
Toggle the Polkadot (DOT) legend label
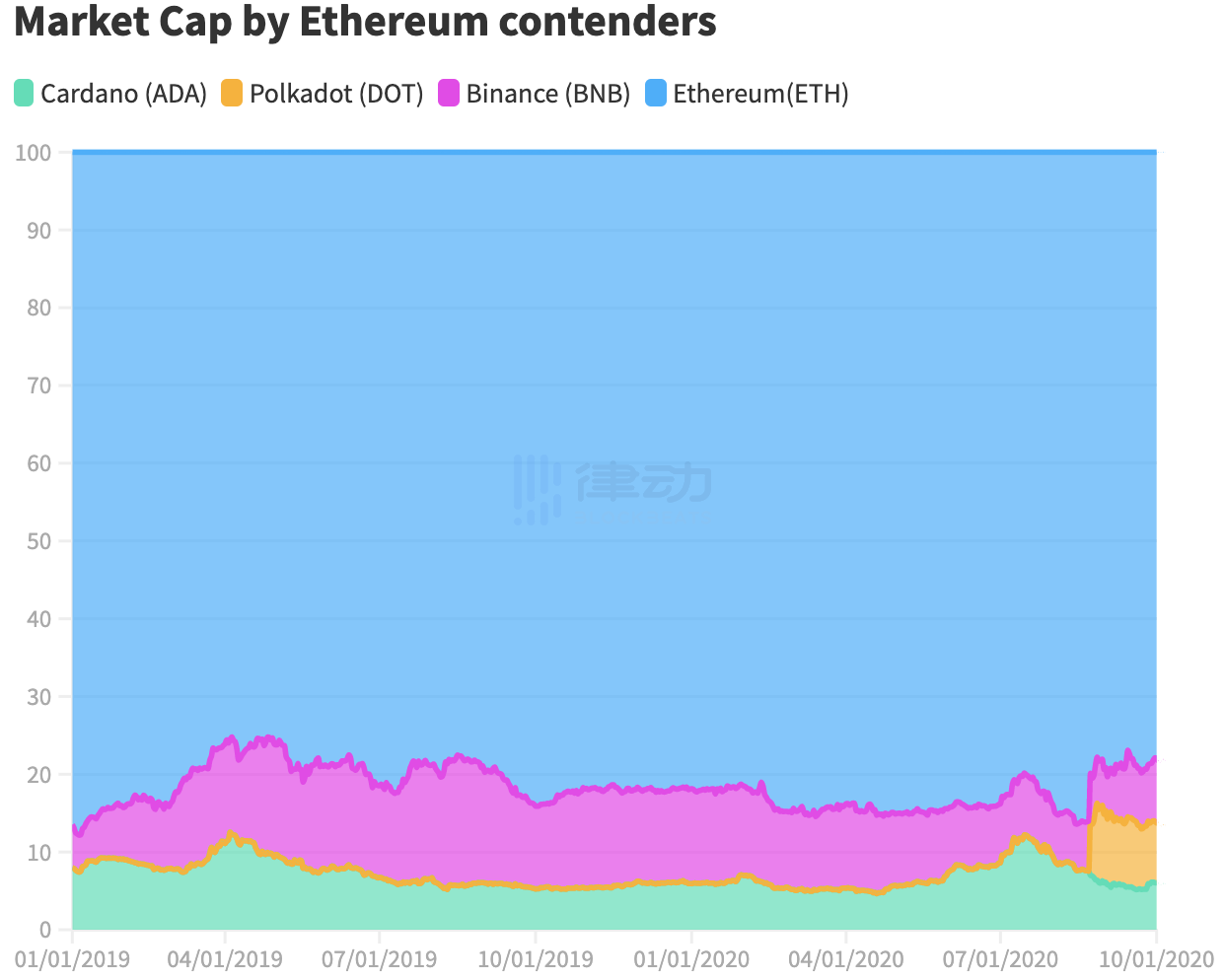click(x=336, y=94)
